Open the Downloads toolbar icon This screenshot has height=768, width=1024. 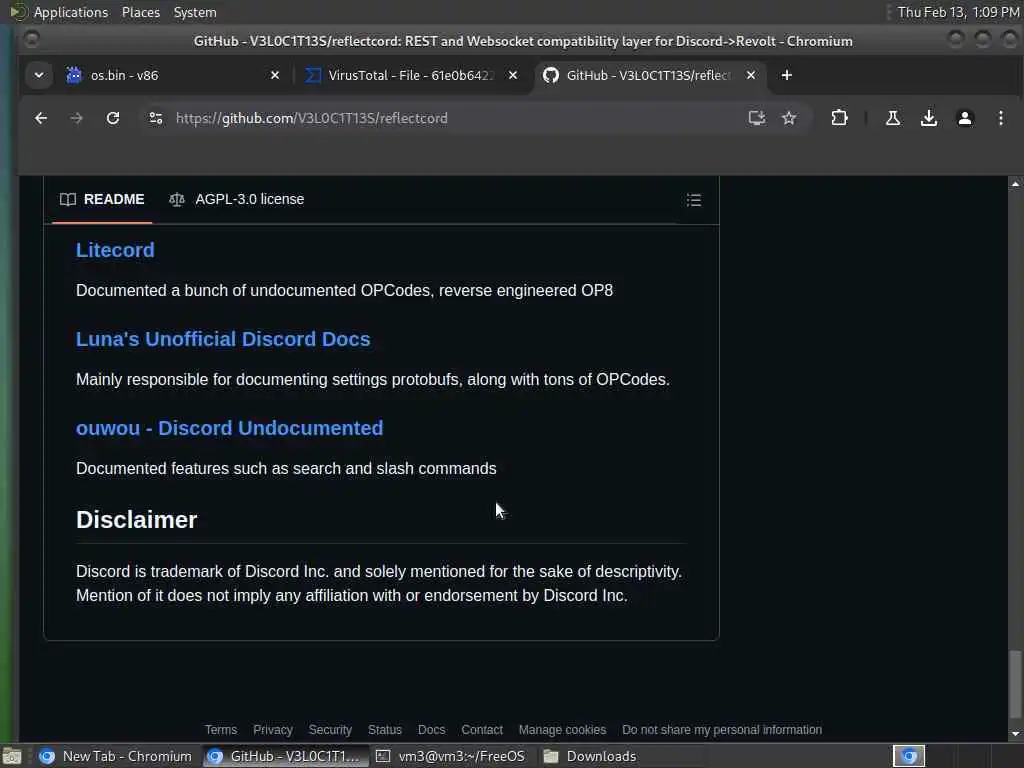pyautogui.click(x=929, y=118)
